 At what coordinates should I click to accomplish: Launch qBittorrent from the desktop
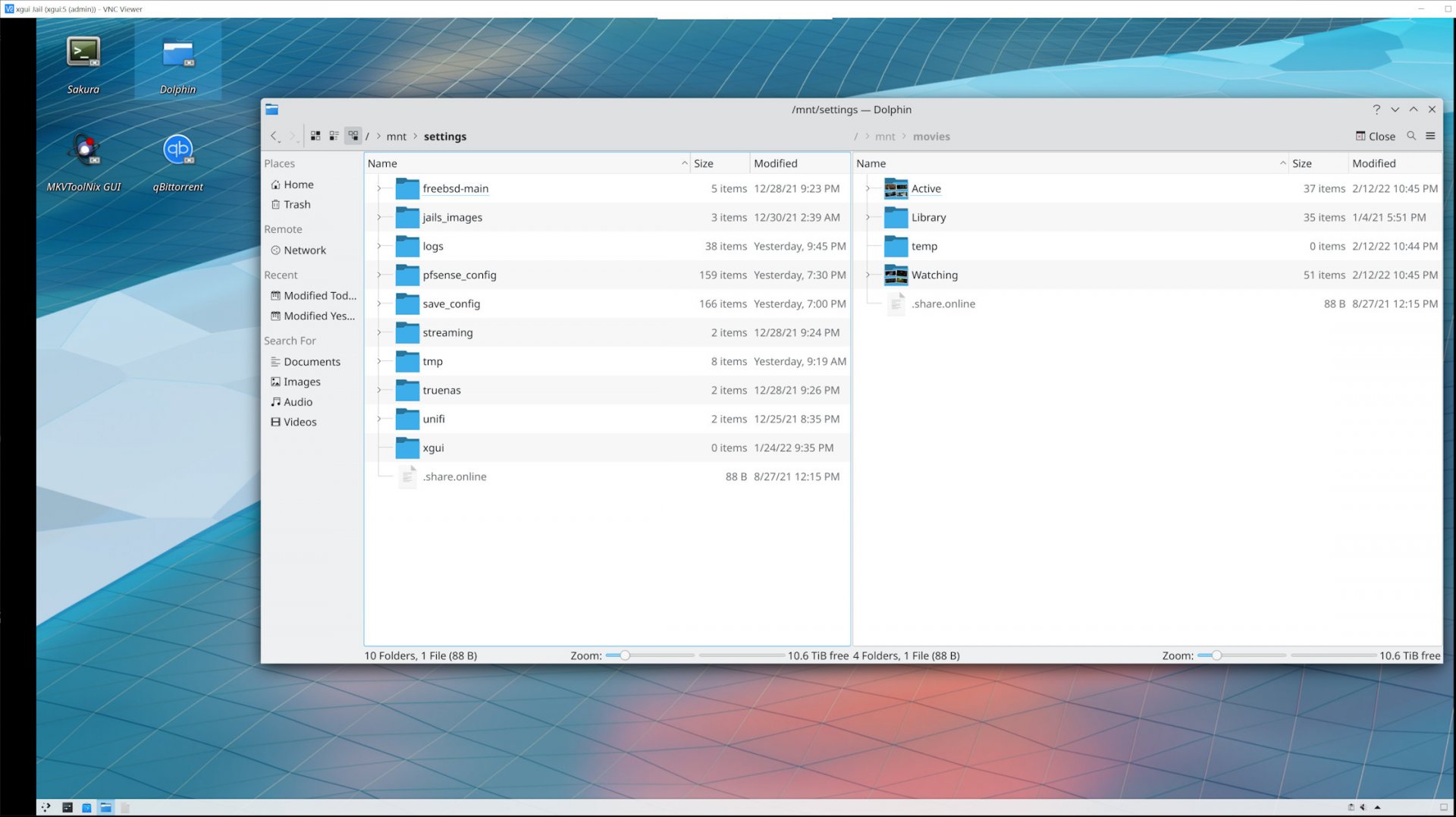pyautogui.click(x=178, y=150)
